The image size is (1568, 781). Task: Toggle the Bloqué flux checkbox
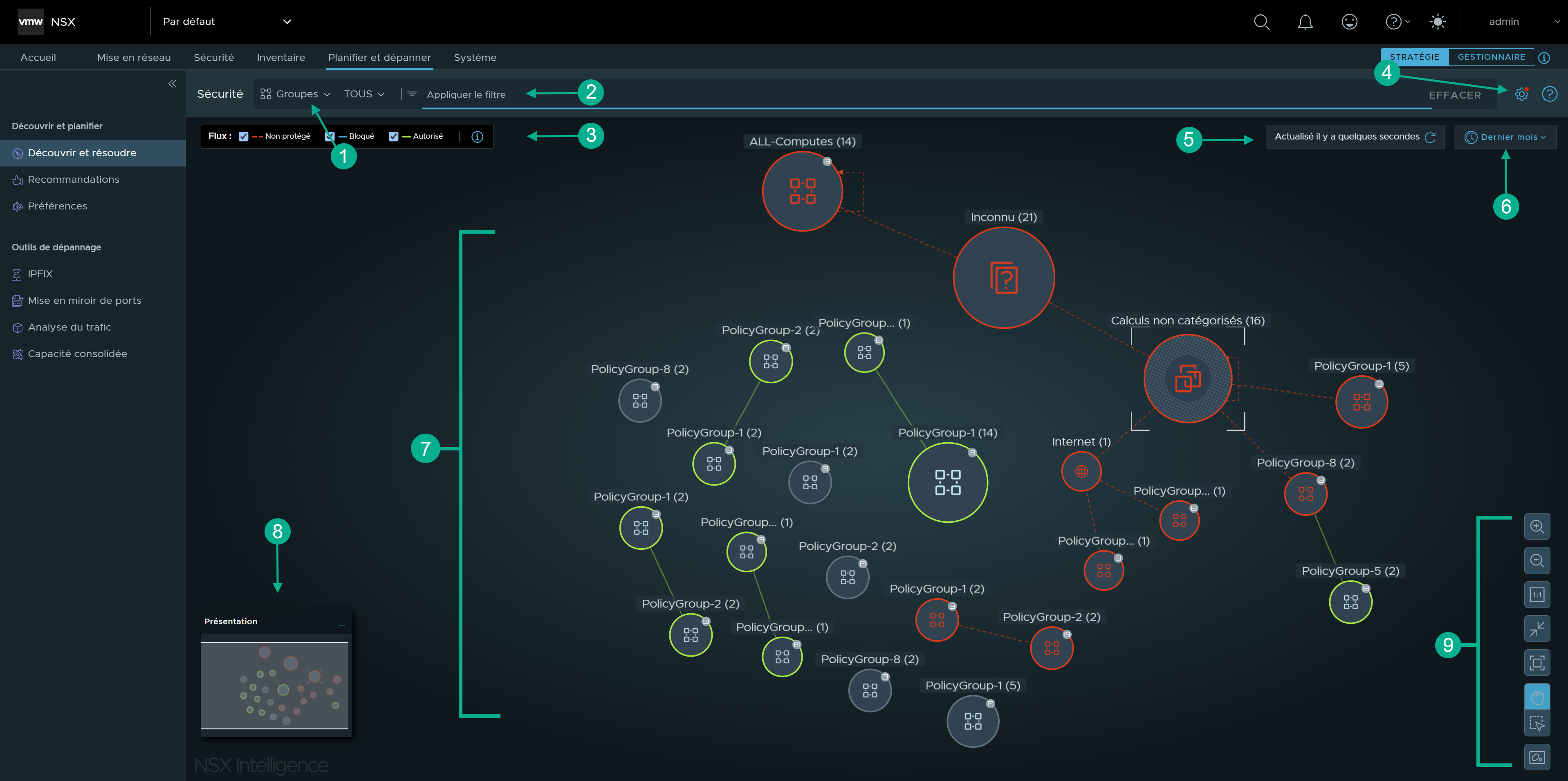(x=330, y=137)
